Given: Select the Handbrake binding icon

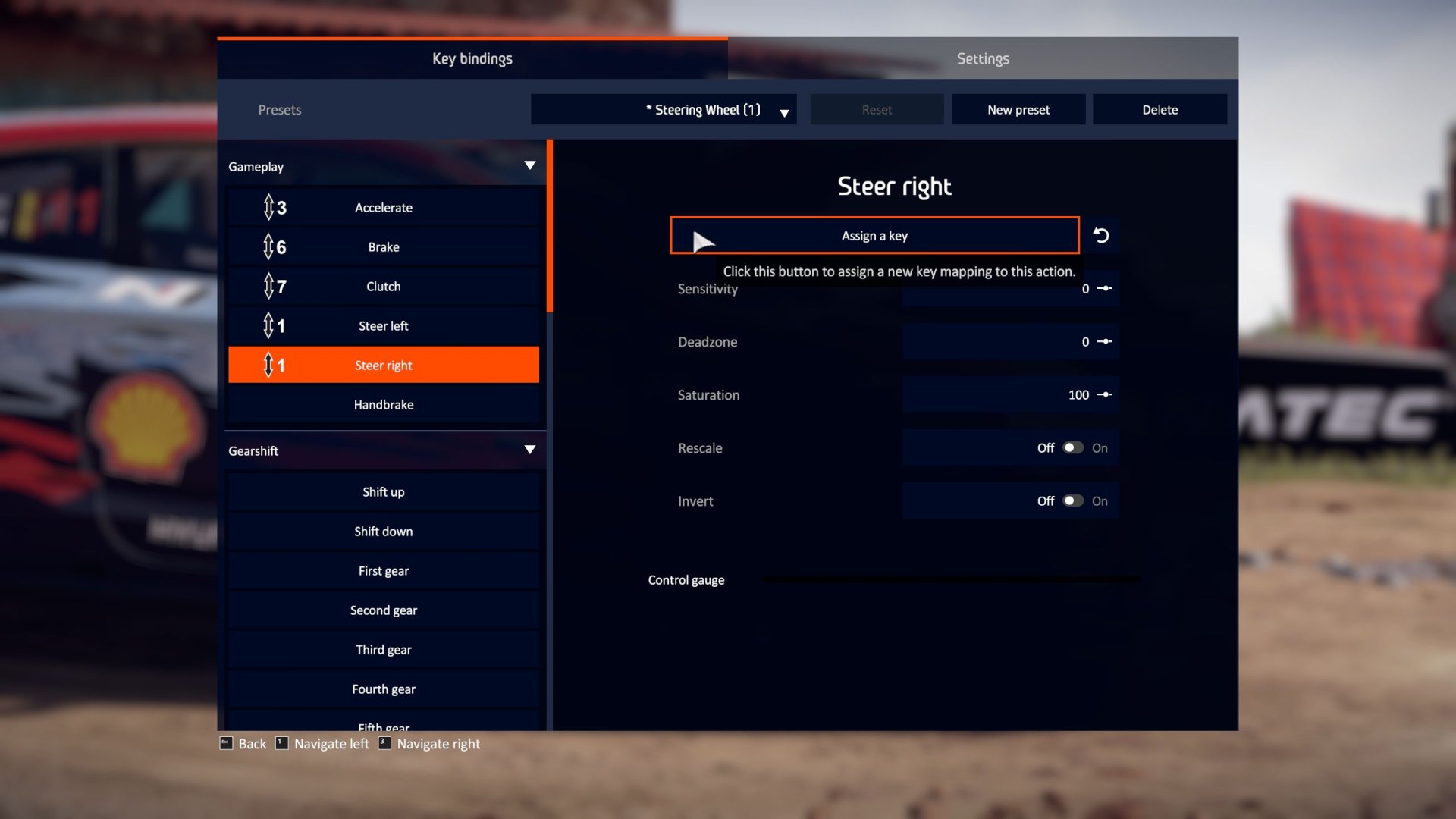Looking at the screenshot, I should pyautogui.click(x=275, y=406).
